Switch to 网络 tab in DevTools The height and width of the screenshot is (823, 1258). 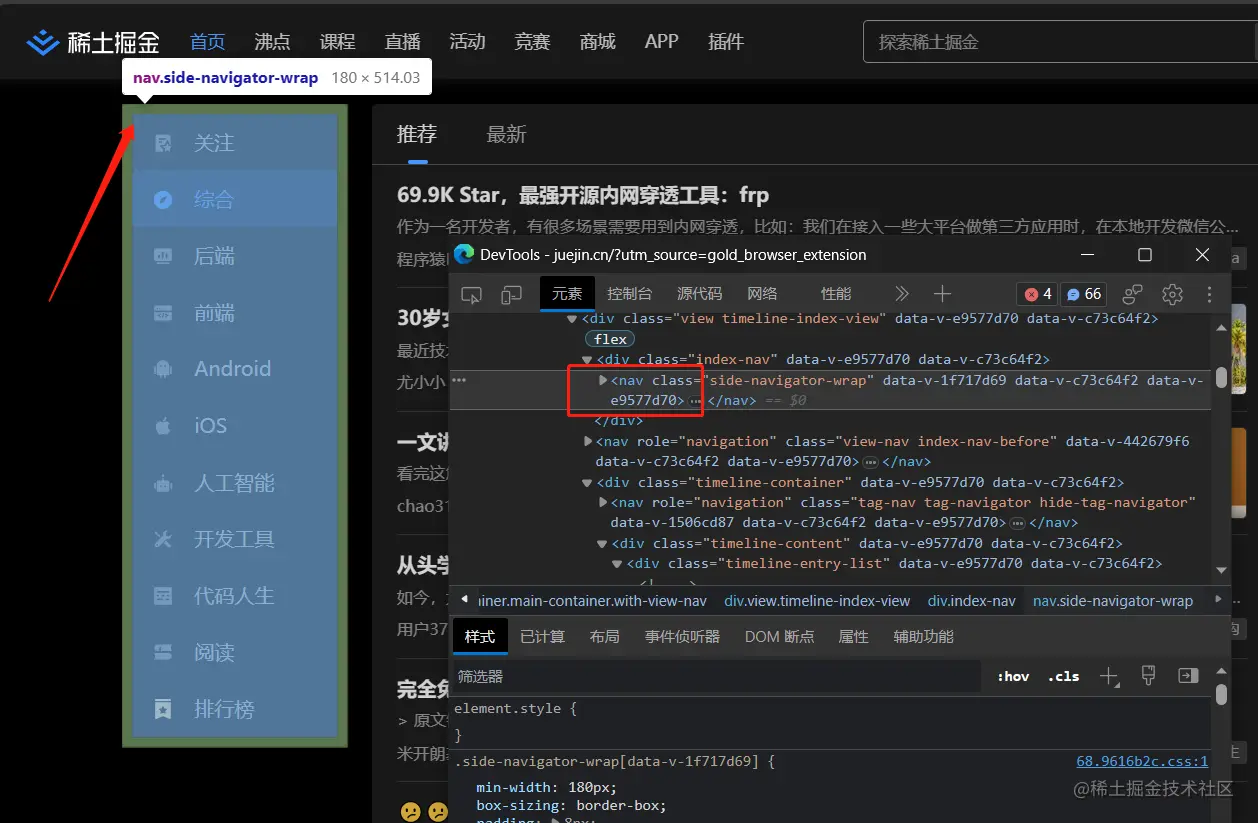[762, 294]
